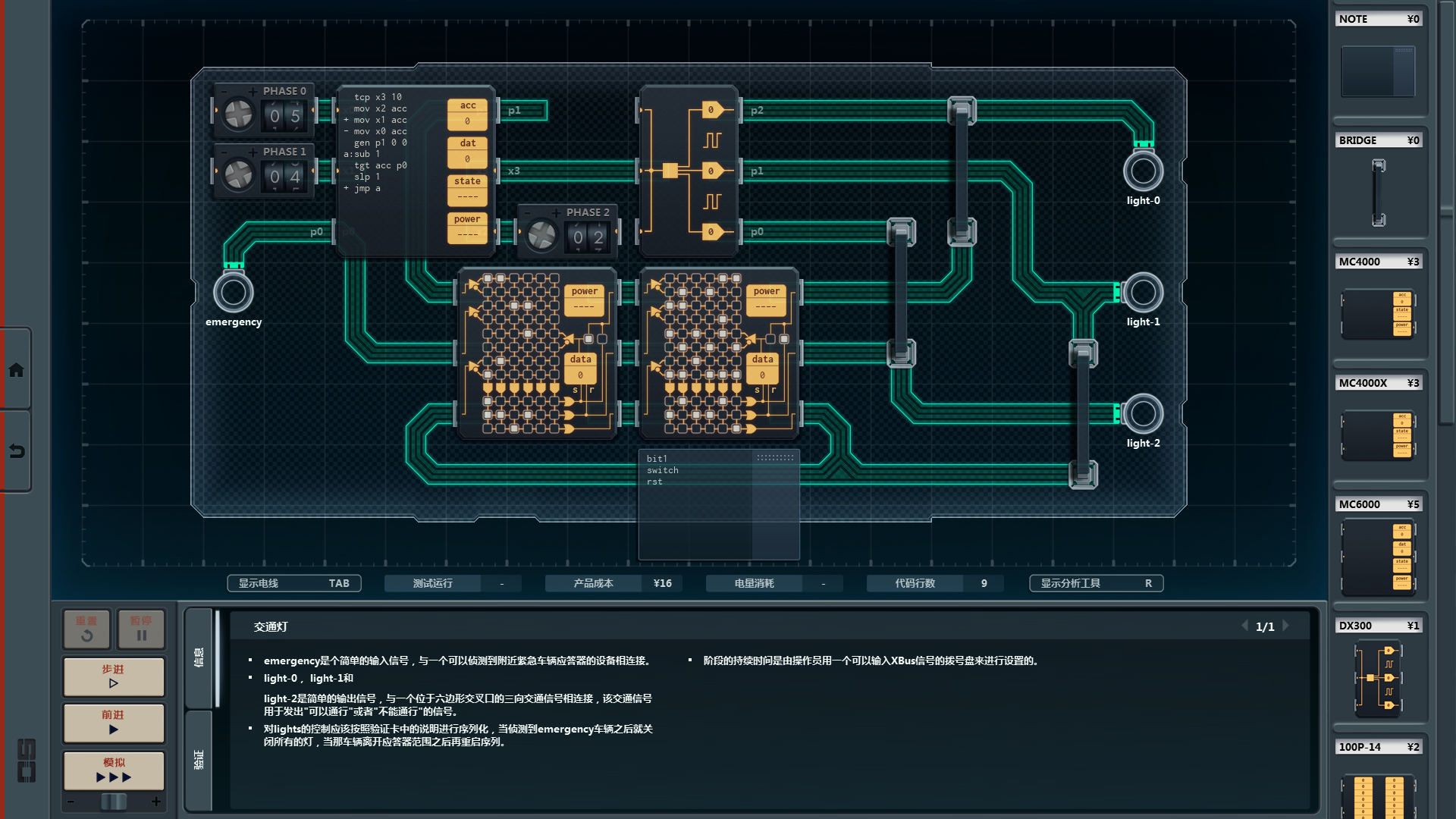Click the home icon on left sidebar
This screenshot has width=1456, height=819.
[16, 370]
